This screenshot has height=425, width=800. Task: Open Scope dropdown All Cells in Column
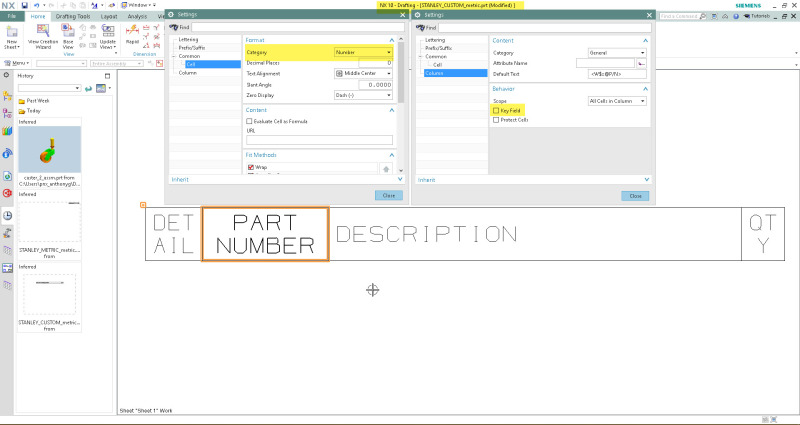[617, 101]
